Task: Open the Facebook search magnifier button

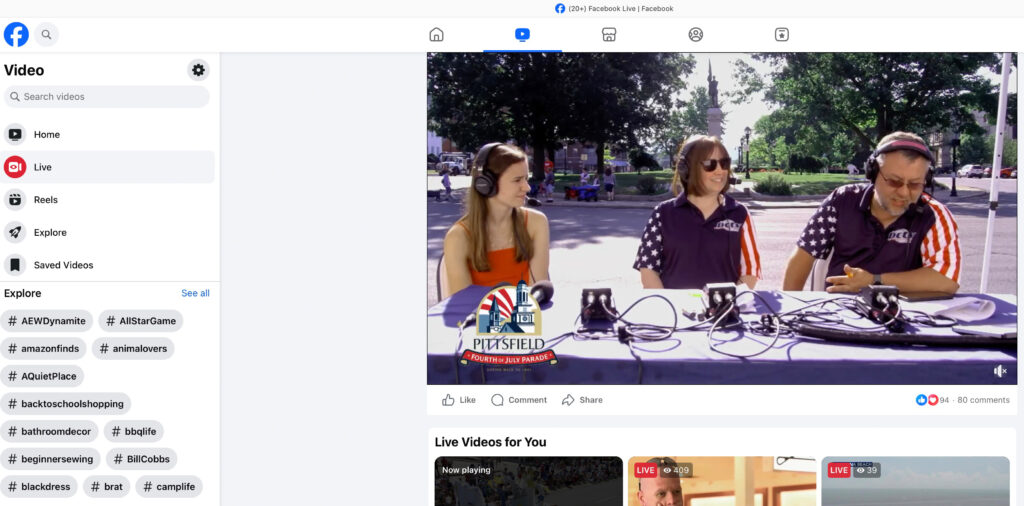Action: pyautogui.click(x=46, y=35)
